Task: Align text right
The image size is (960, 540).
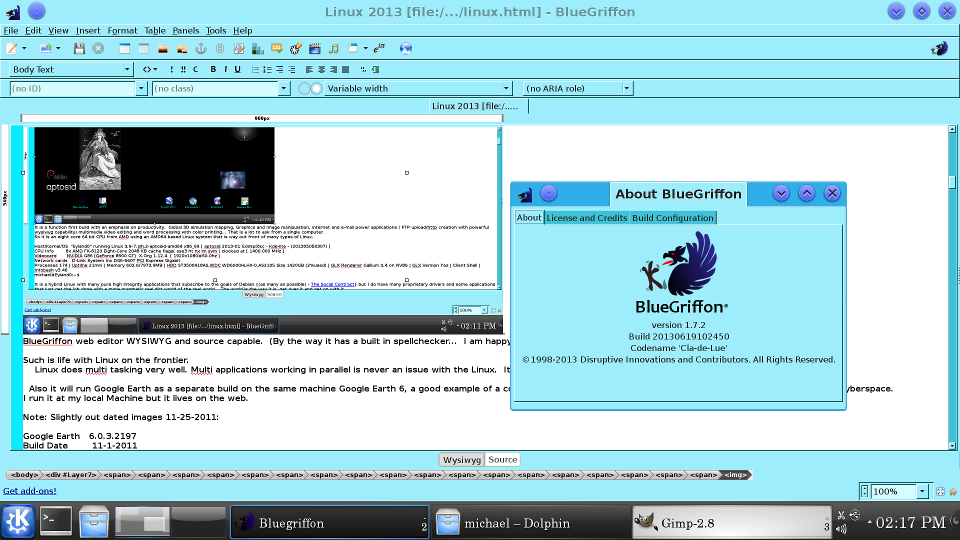Action: [x=334, y=70]
